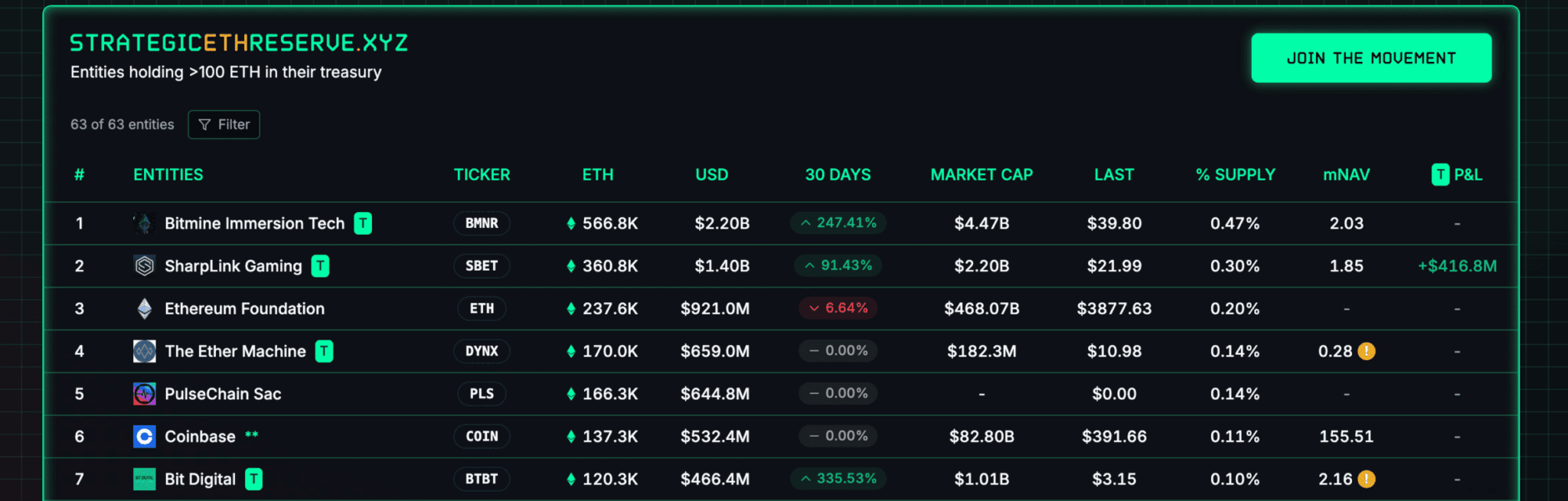Image resolution: width=1568 pixels, height=501 pixels.
Task: Click the STRATEGICETHRESERVE.XYZ site title
Action: pyautogui.click(x=239, y=43)
